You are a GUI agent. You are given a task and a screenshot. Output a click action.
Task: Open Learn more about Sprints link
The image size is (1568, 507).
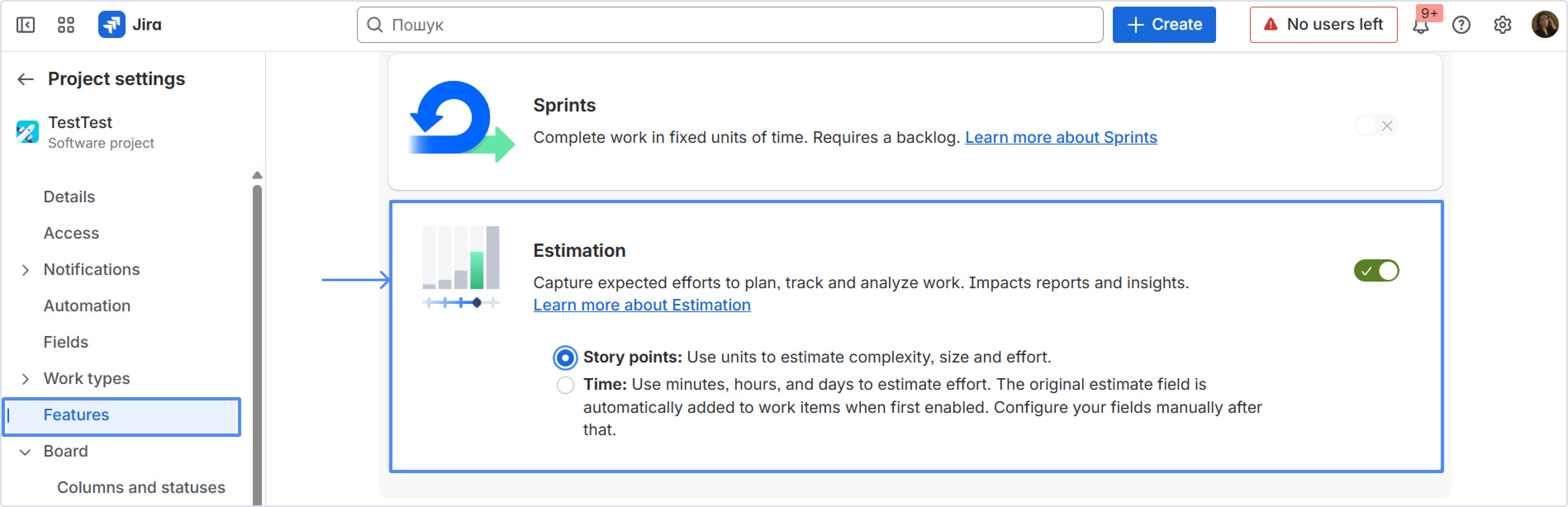click(x=1060, y=137)
